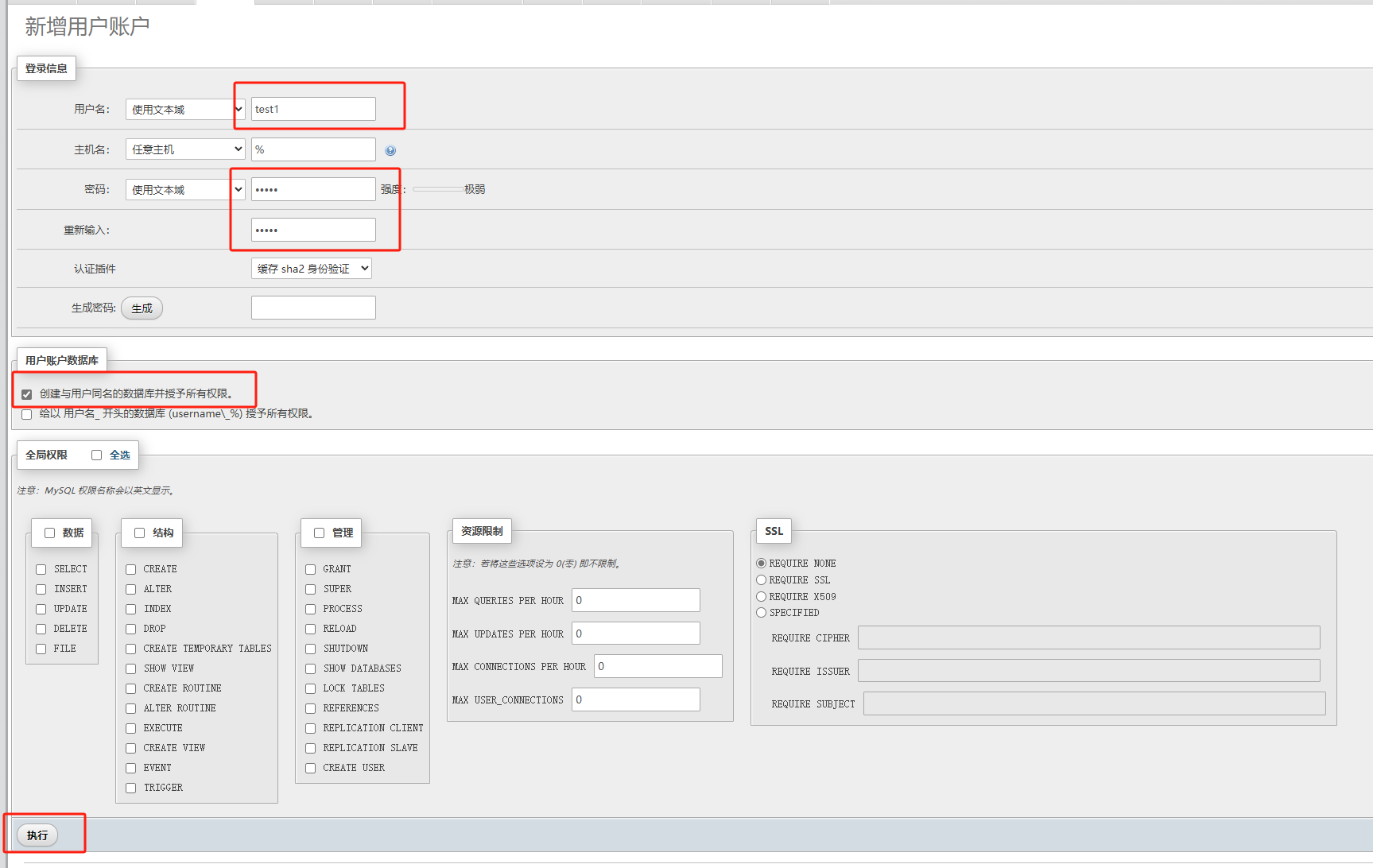This screenshot has width=1373, height=868.
Task: Open the username type dropdown
Action: coord(184,110)
